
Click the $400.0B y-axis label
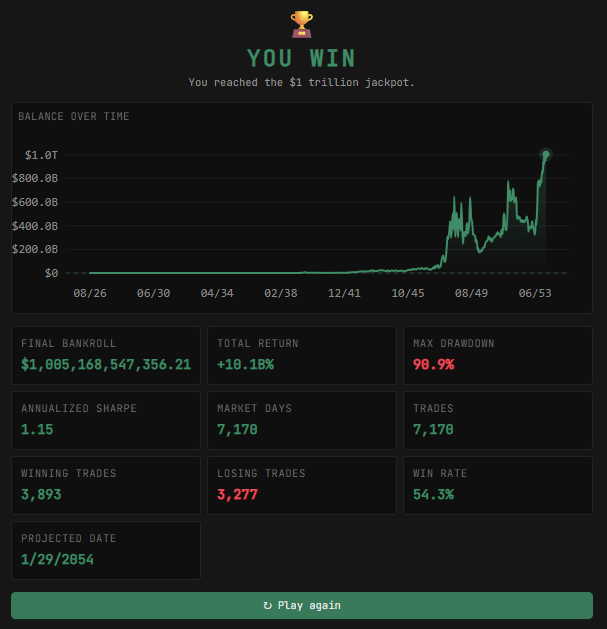click(x=35, y=226)
